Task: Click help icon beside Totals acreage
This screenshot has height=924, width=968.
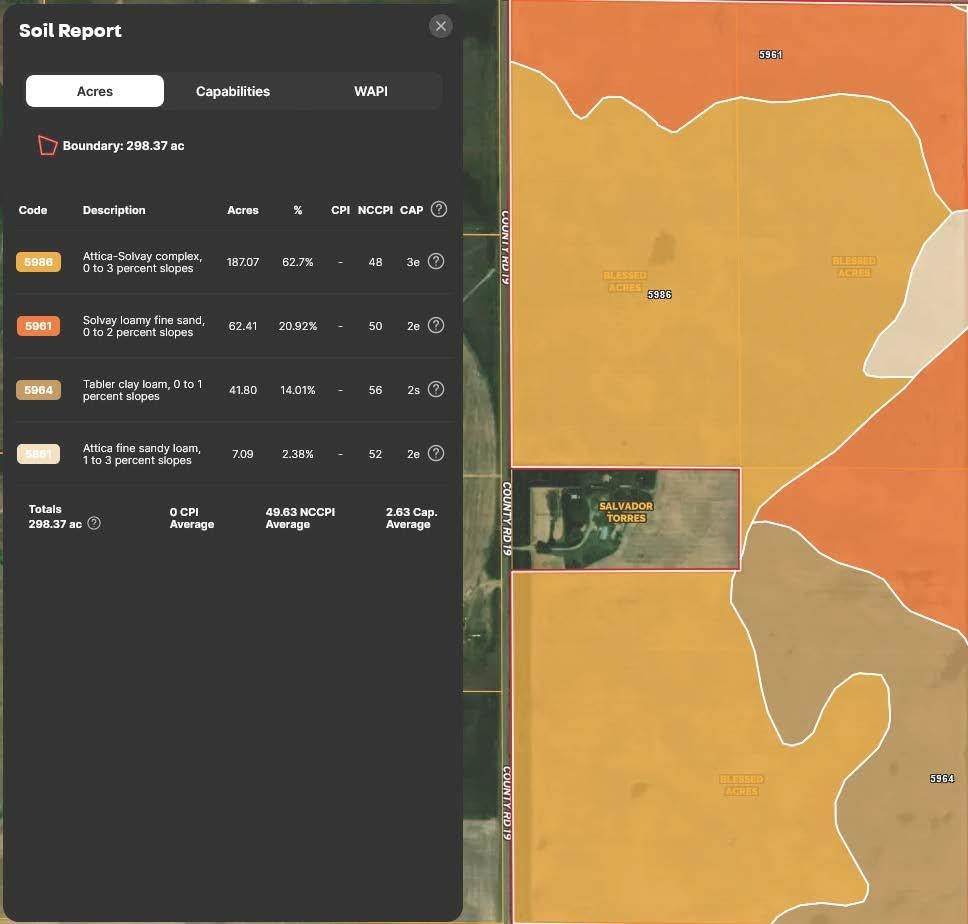Action: tap(94, 523)
